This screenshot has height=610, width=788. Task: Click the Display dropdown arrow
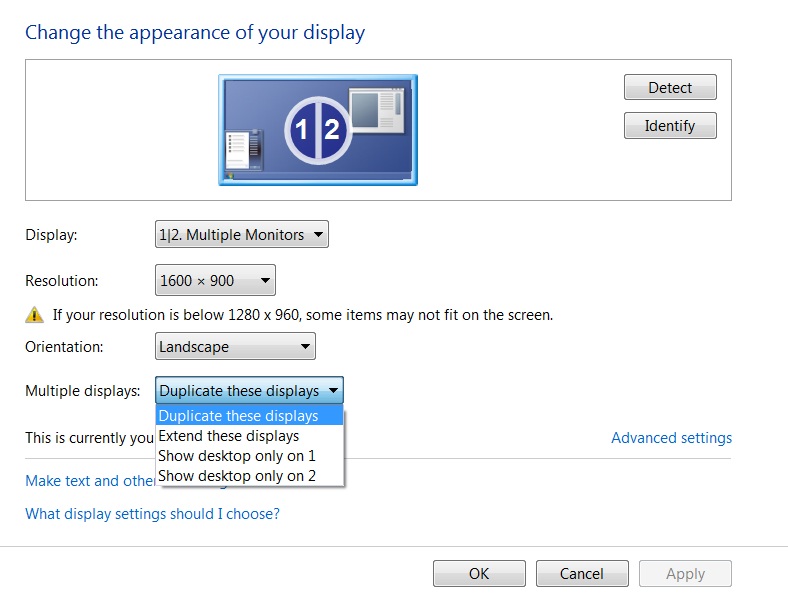click(x=317, y=235)
